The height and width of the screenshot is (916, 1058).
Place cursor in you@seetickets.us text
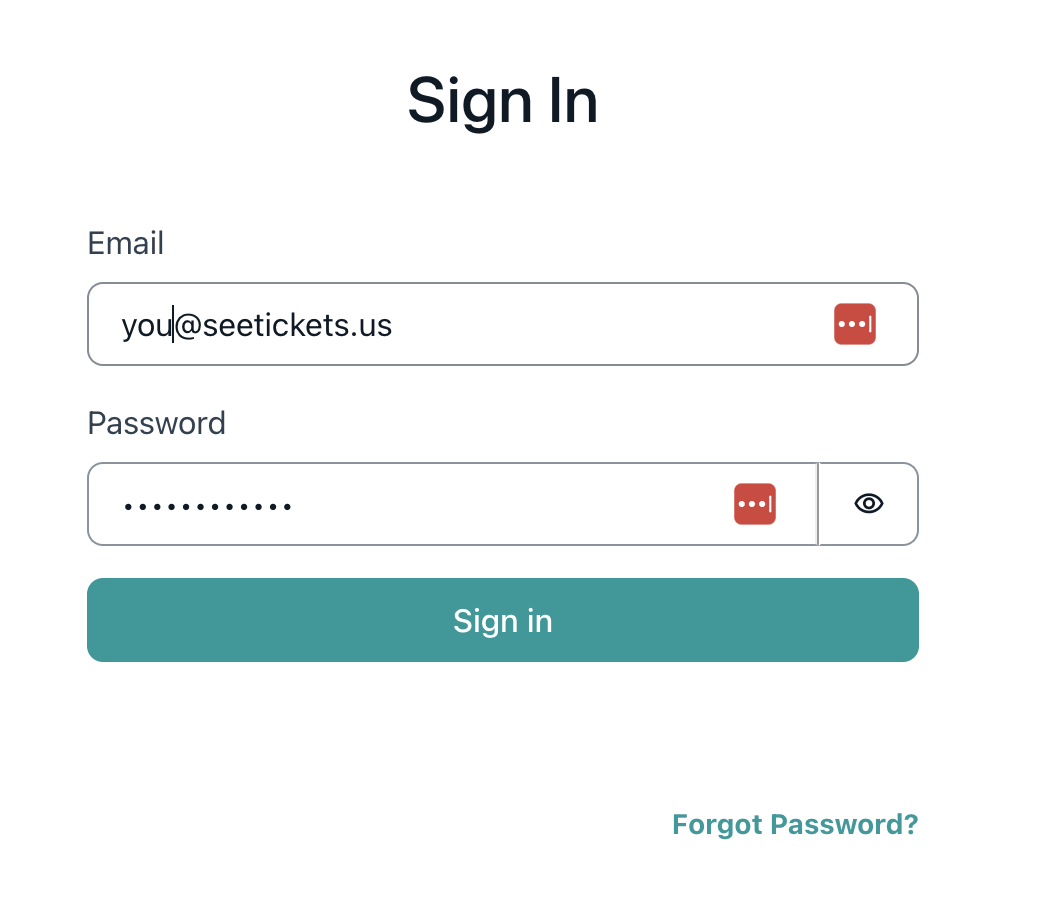pos(256,326)
